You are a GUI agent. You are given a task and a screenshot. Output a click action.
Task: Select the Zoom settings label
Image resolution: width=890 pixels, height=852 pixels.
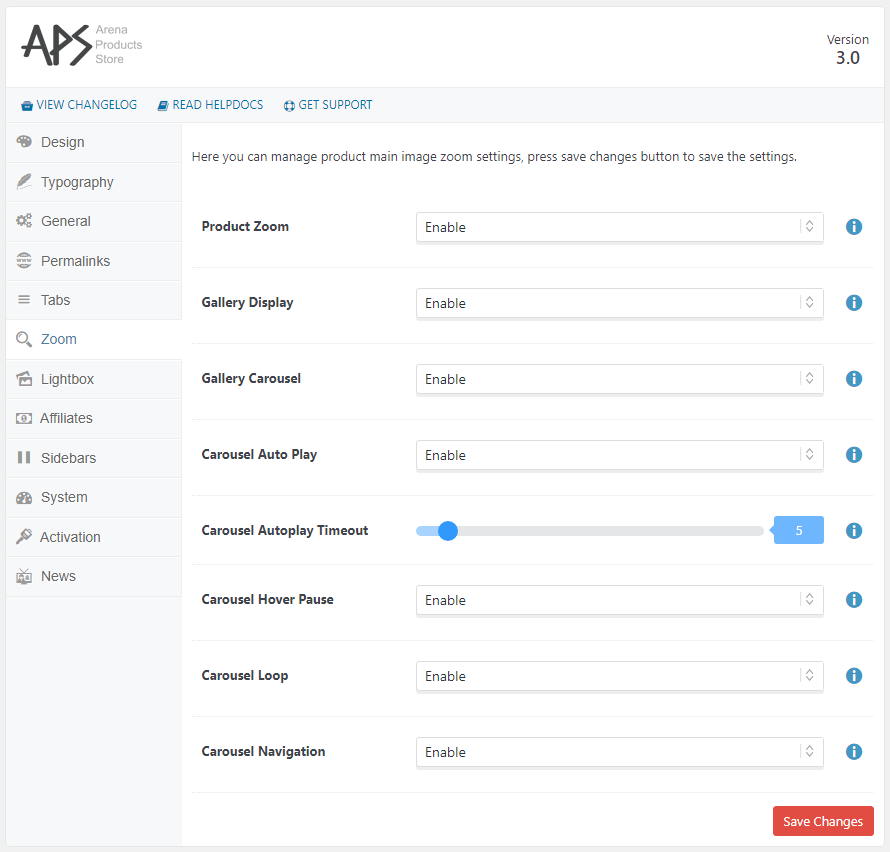click(x=58, y=339)
